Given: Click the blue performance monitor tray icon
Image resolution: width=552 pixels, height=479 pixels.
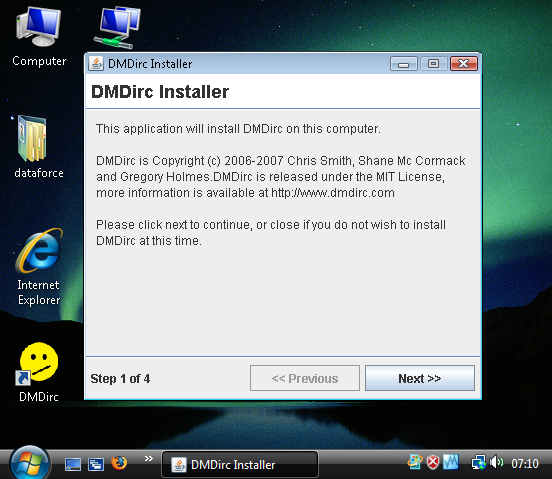Looking at the screenshot, I should click(x=451, y=462).
